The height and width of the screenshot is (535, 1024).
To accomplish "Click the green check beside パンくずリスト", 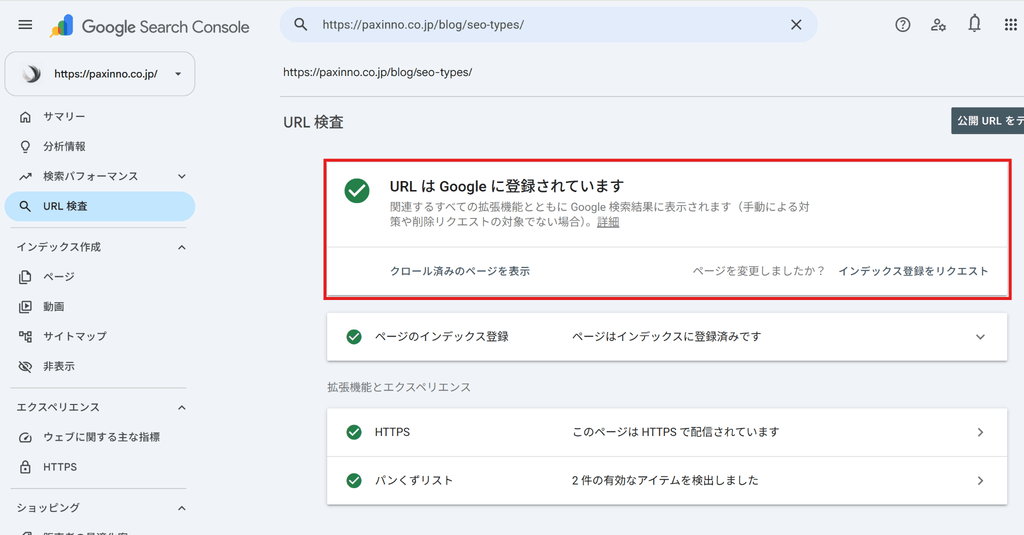I will click(354, 481).
